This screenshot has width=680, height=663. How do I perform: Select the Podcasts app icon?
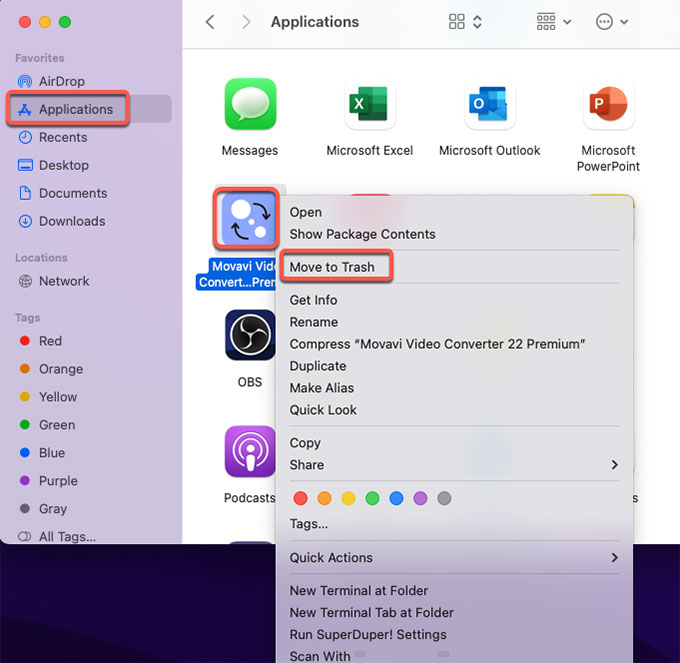250,451
